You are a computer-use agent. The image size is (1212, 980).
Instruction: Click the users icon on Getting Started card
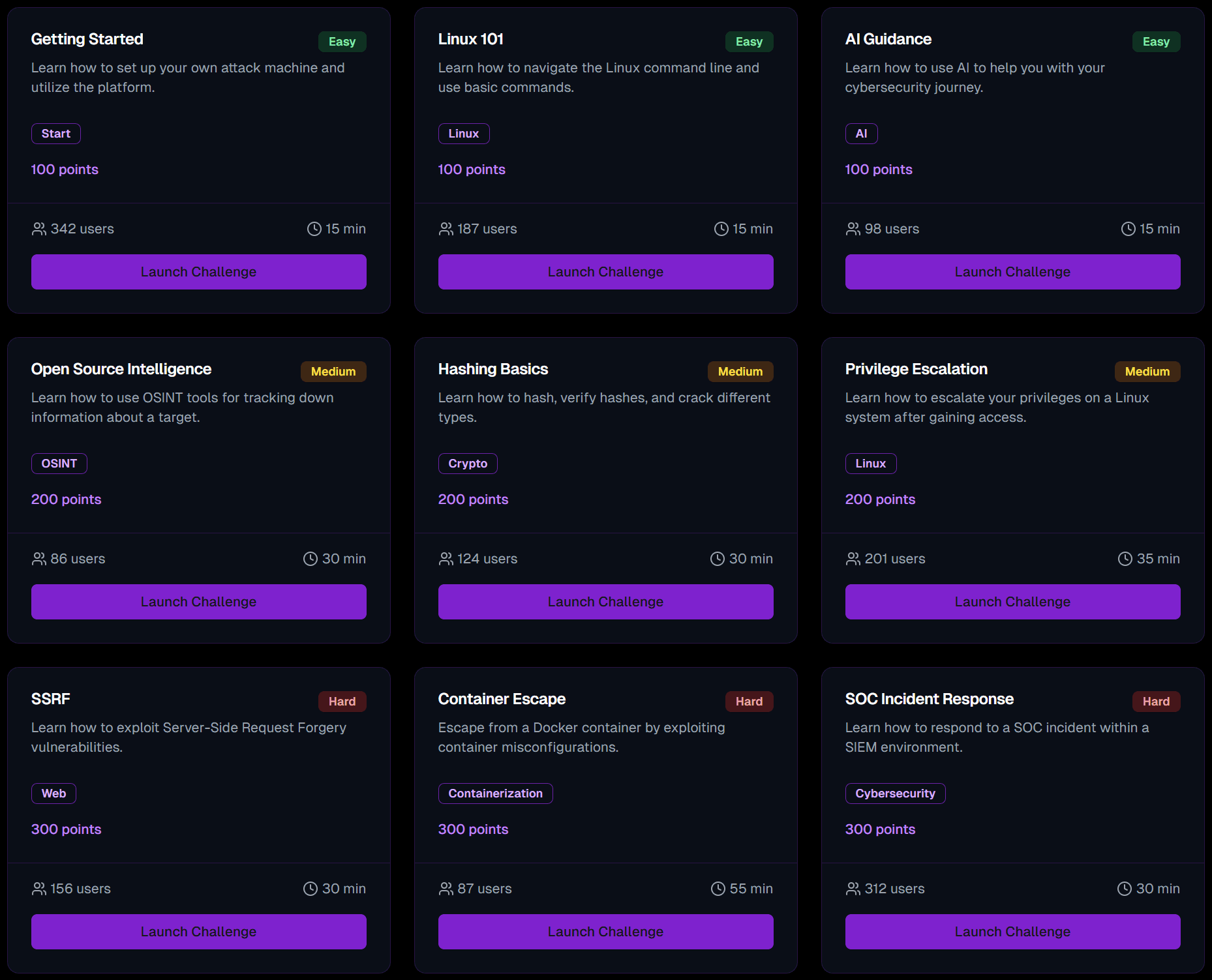38,228
